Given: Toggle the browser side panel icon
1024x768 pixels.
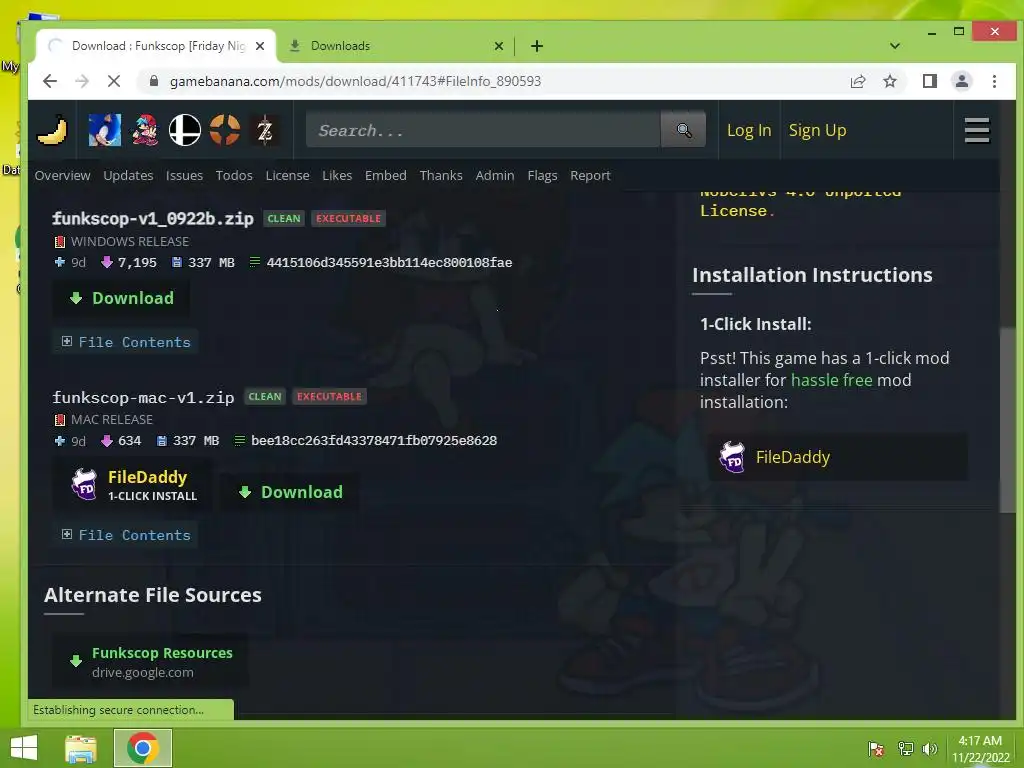Looking at the screenshot, I should (929, 81).
